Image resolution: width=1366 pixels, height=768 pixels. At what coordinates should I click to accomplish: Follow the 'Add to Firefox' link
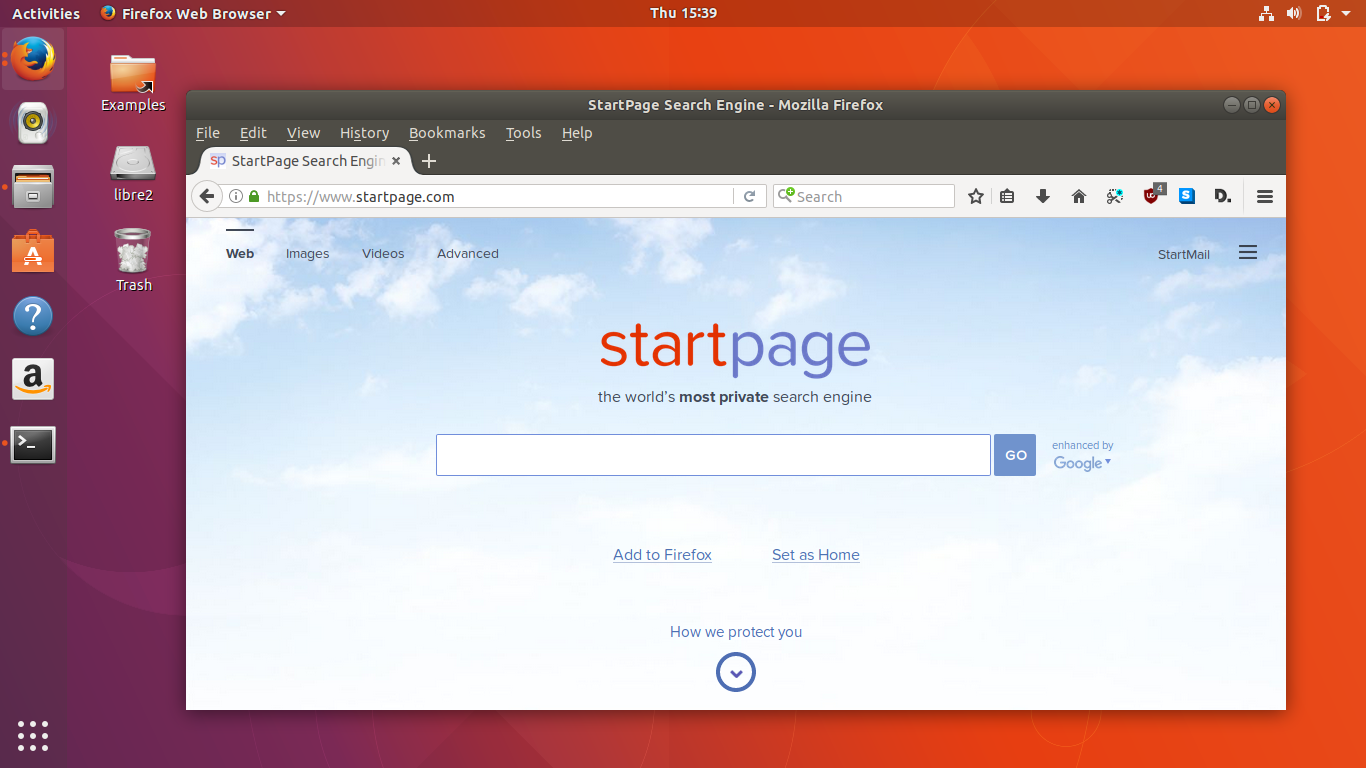[662, 555]
